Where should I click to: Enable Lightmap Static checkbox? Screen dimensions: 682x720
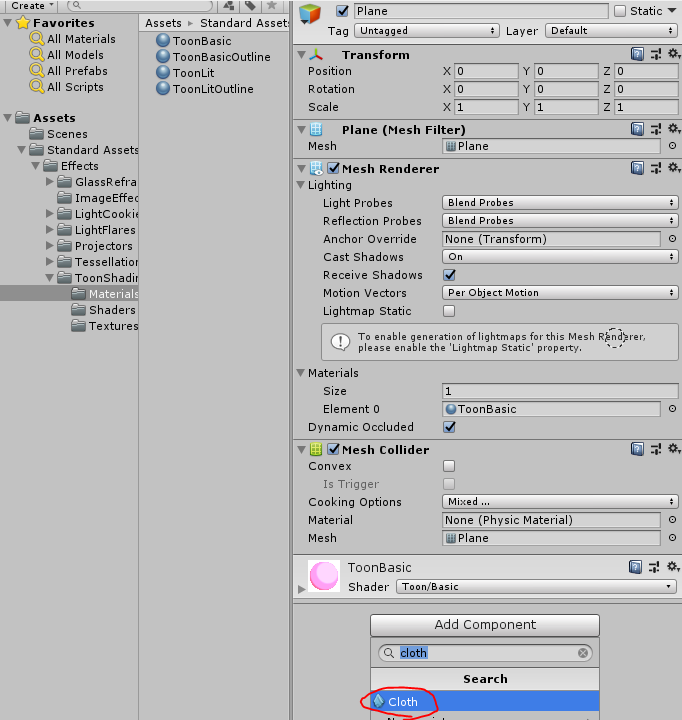pyautogui.click(x=449, y=311)
